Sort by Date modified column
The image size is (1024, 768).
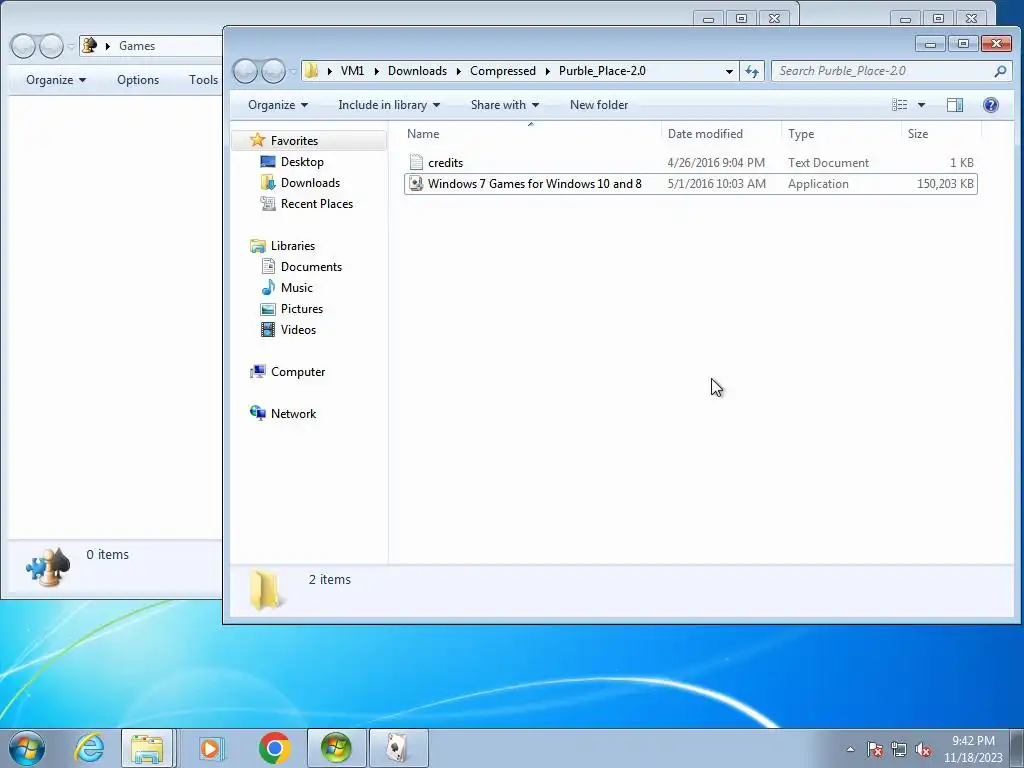[721, 134]
